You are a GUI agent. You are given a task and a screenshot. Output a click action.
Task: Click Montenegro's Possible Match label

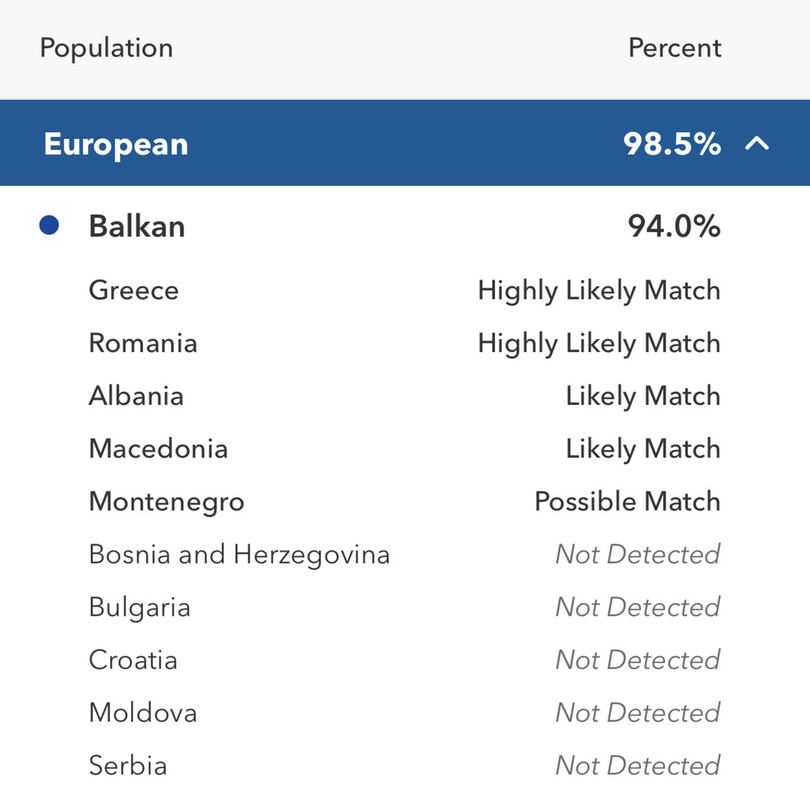point(628,501)
